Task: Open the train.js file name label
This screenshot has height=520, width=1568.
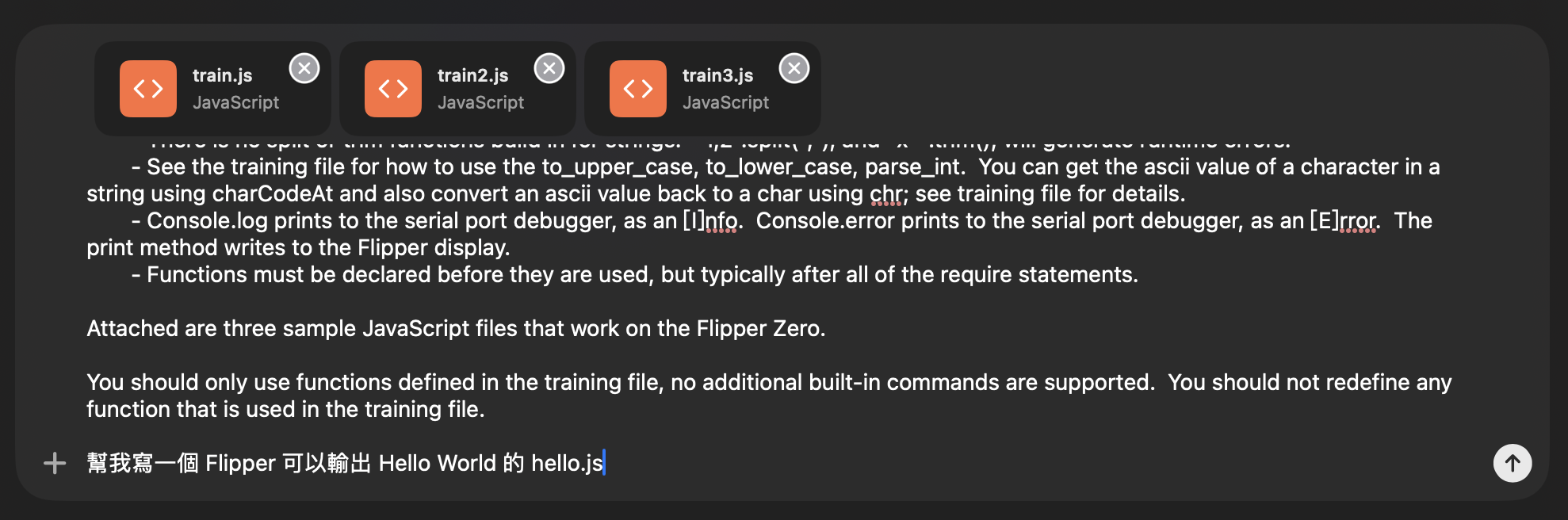Action: [222, 75]
